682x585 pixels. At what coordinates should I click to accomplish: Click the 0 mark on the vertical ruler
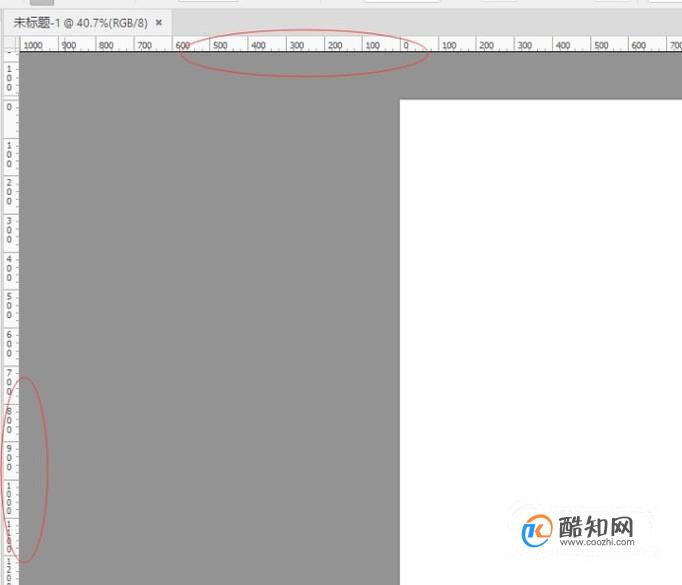pos(9,107)
